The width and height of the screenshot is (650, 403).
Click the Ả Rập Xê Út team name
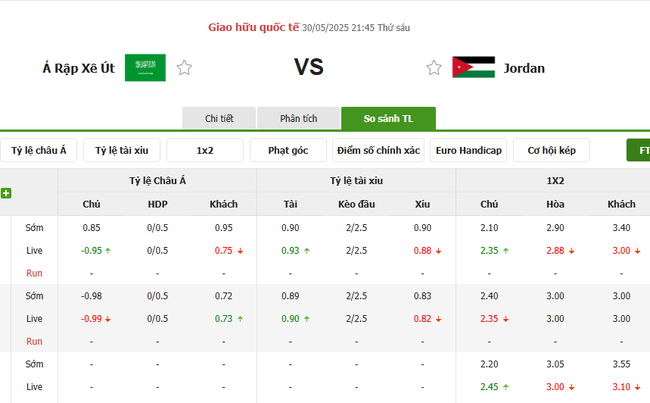coord(79,68)
